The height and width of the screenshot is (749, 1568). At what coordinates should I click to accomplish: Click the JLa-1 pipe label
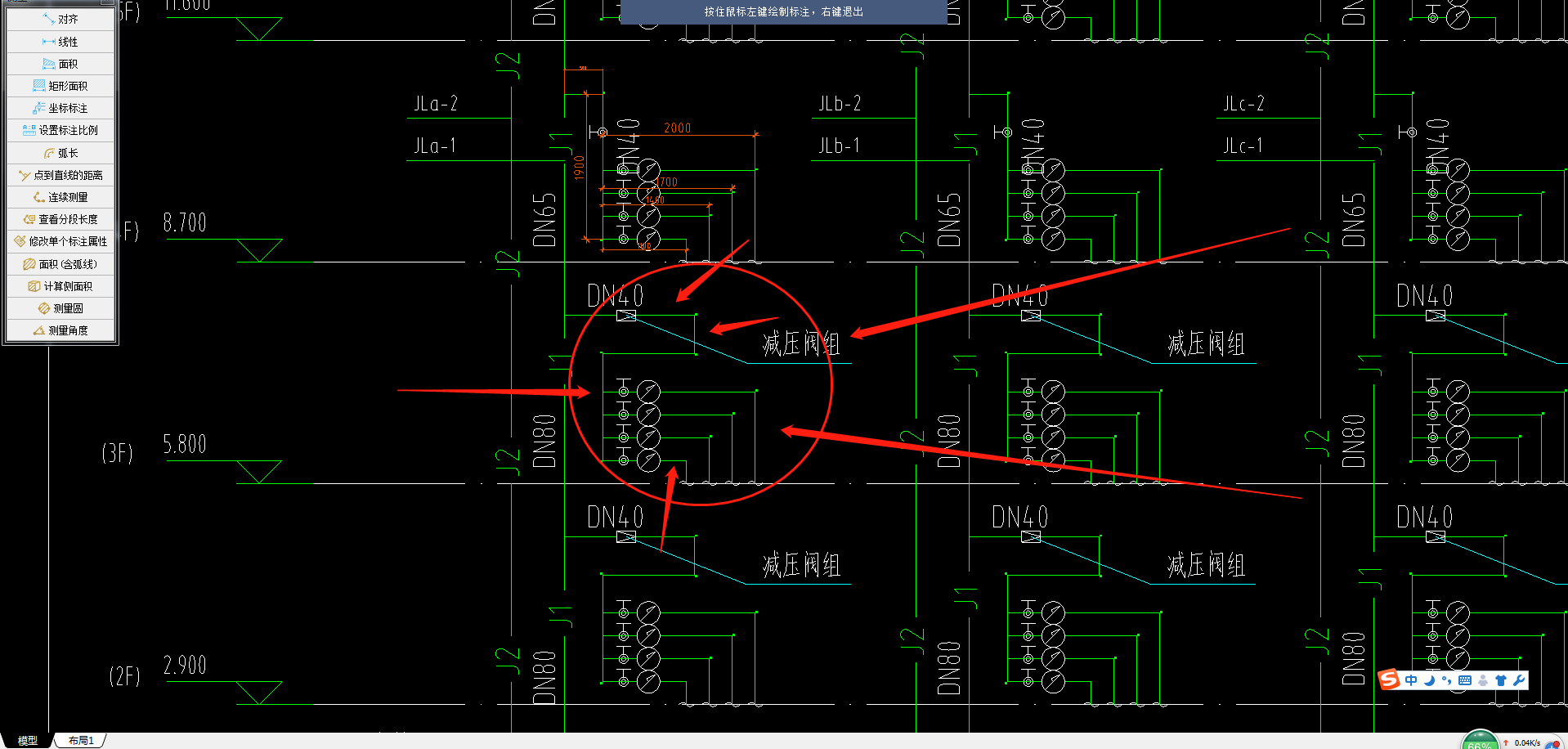(x=434, y=146)
